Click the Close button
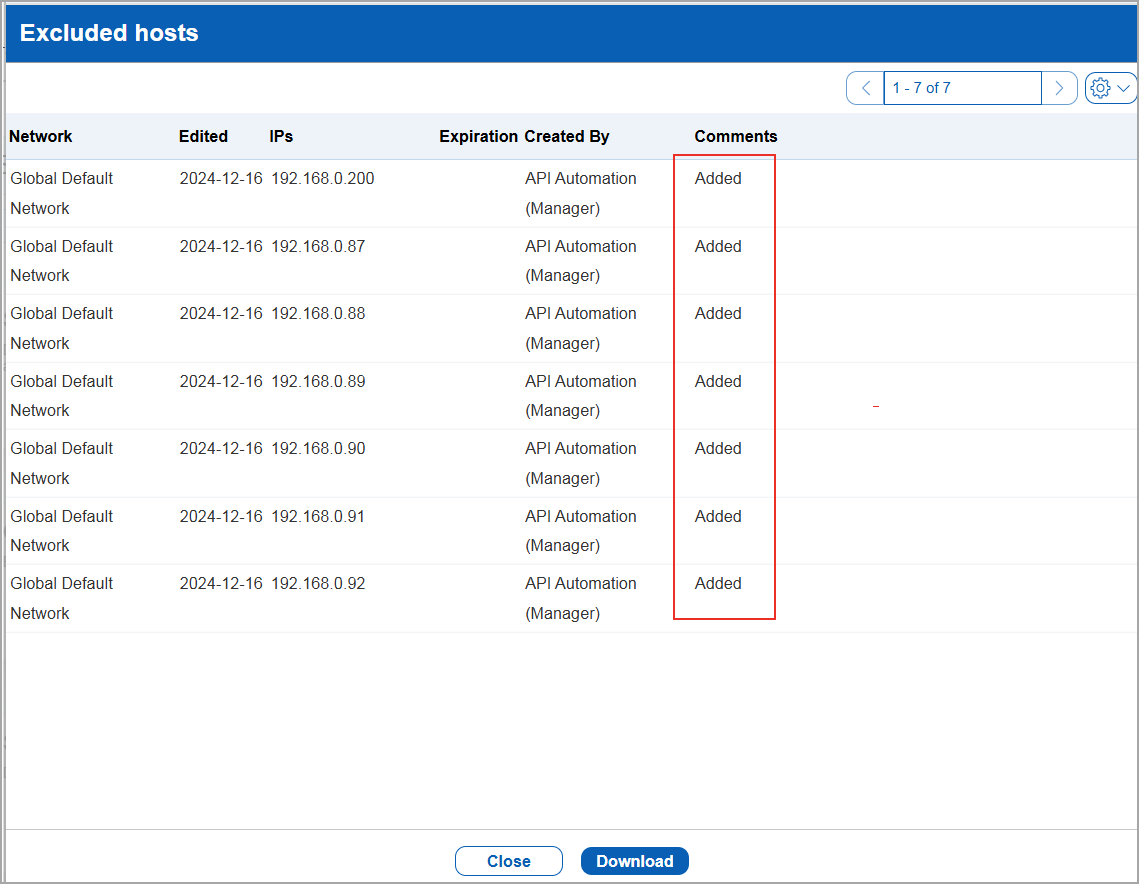The width and height of the screenshot is (1139, 884). coord(508,861)
